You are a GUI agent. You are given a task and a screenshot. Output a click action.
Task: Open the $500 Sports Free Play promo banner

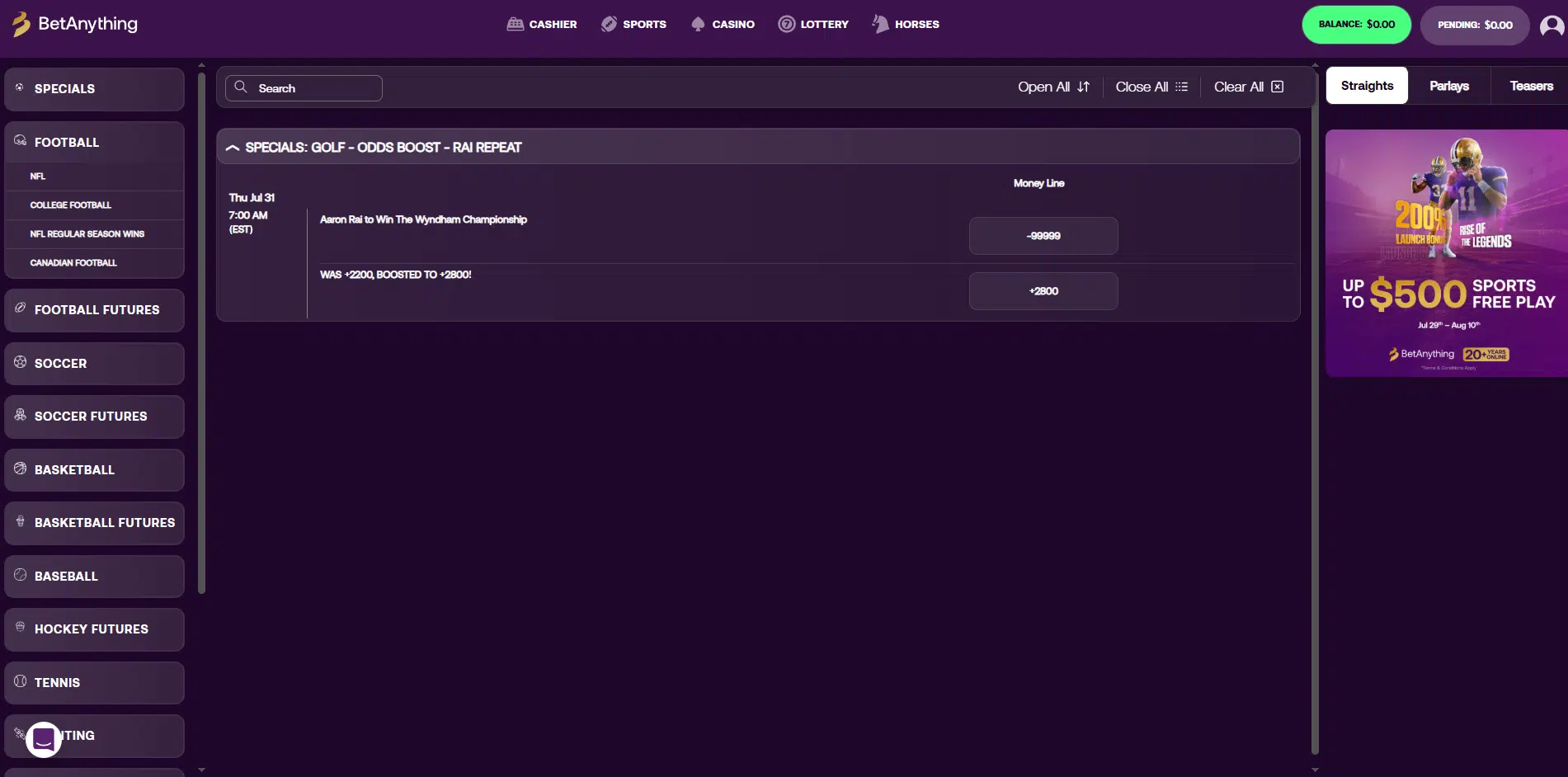point(1447,253)
